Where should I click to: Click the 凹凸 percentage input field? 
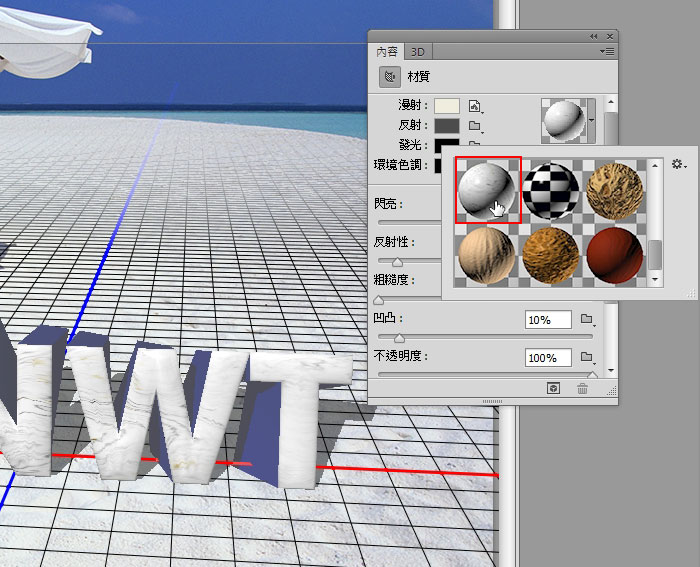tap(547, 320)
